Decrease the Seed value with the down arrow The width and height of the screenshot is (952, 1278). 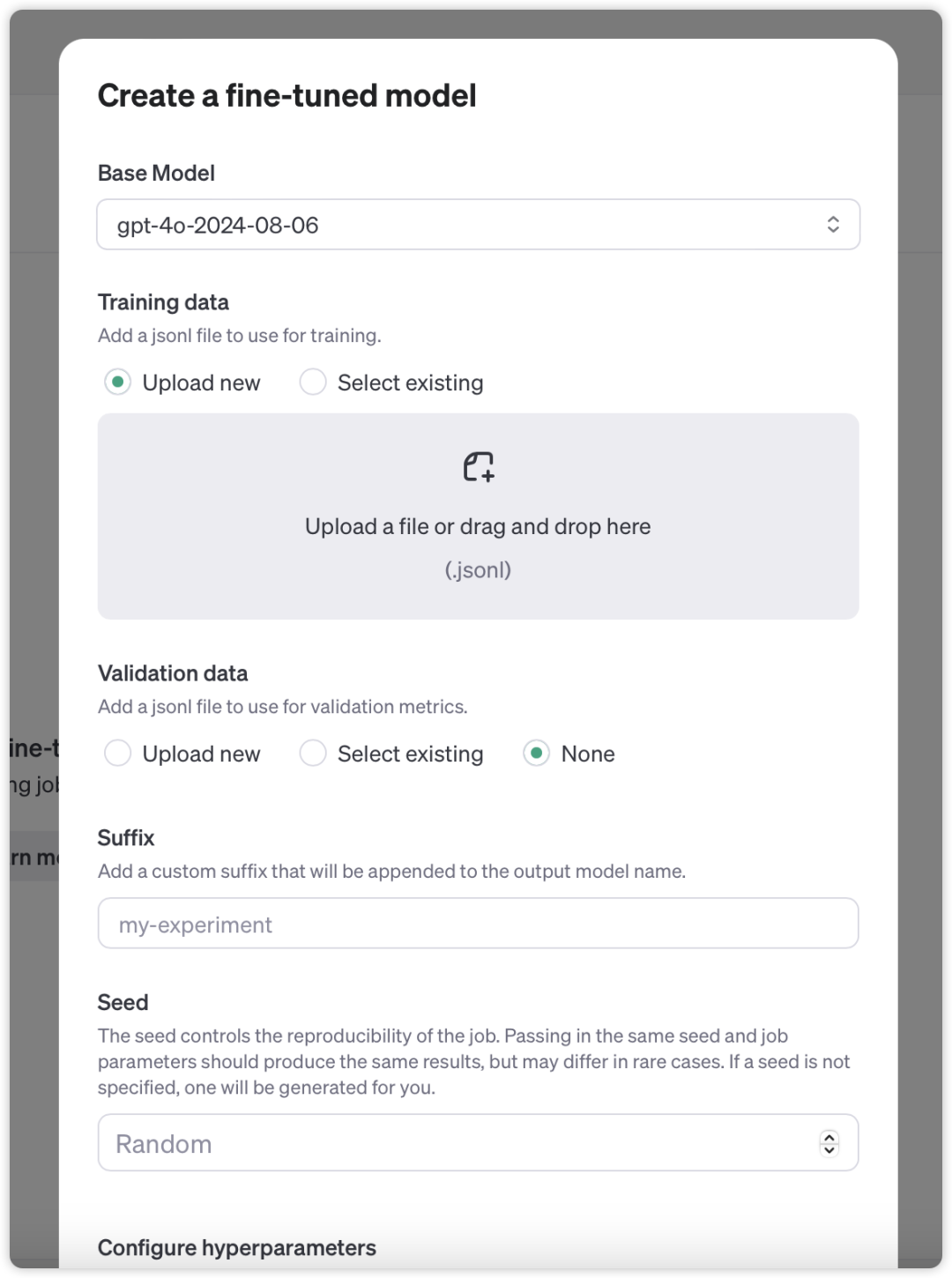tap(829, 1149)
